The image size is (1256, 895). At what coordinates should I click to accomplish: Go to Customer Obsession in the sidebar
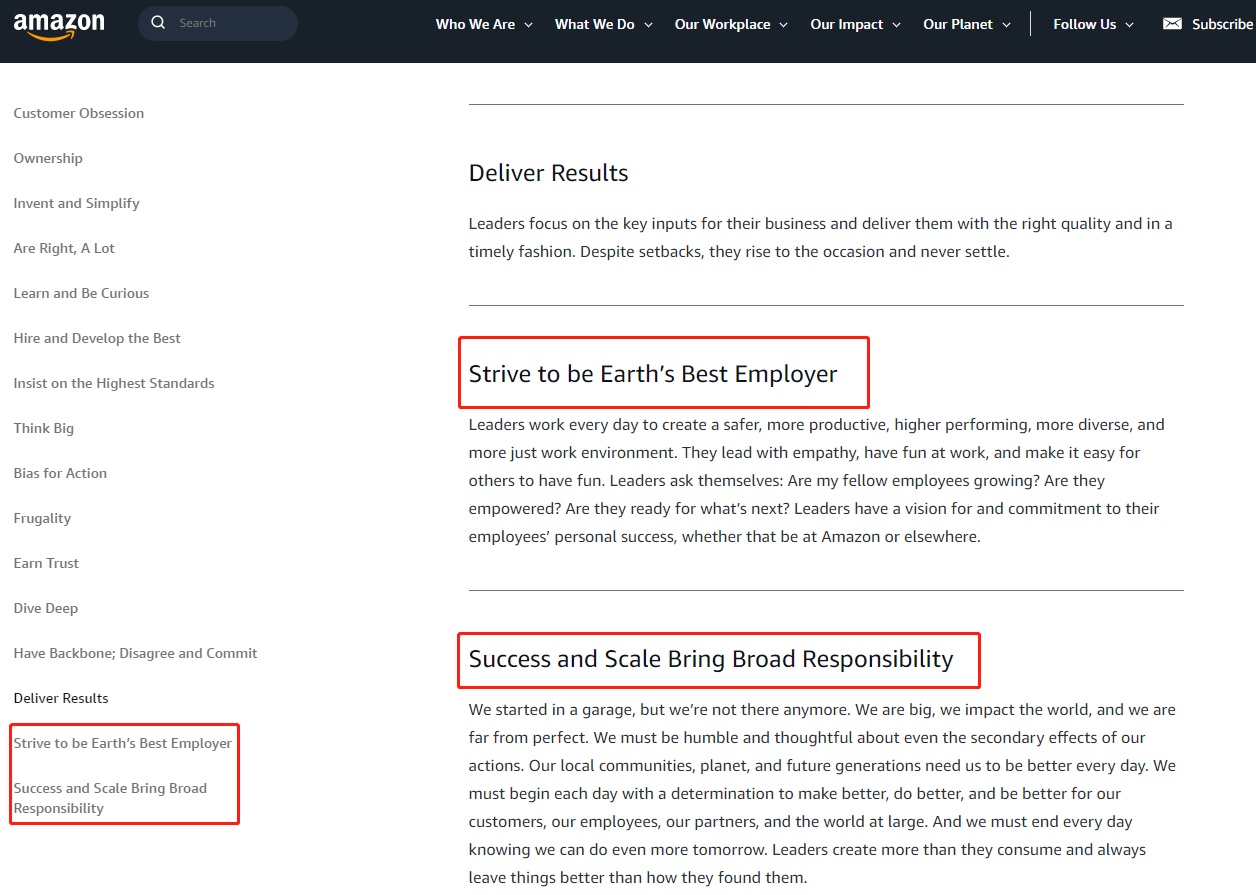click(x=79, y=113)
